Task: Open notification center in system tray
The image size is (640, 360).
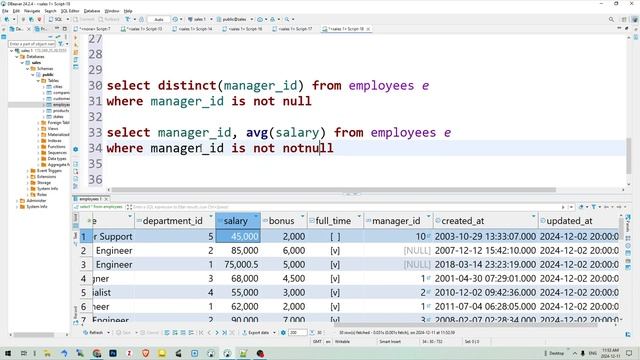Action: (629, 353)
